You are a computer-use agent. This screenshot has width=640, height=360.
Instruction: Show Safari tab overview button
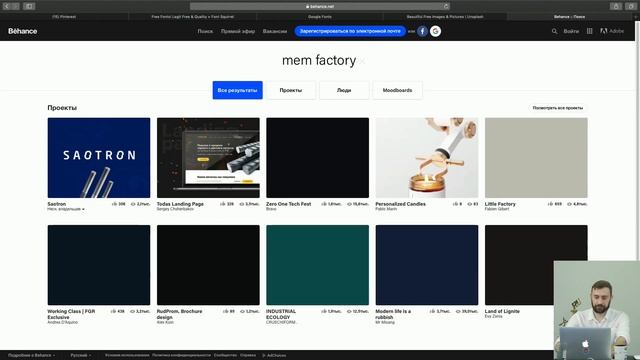[631, 6]
